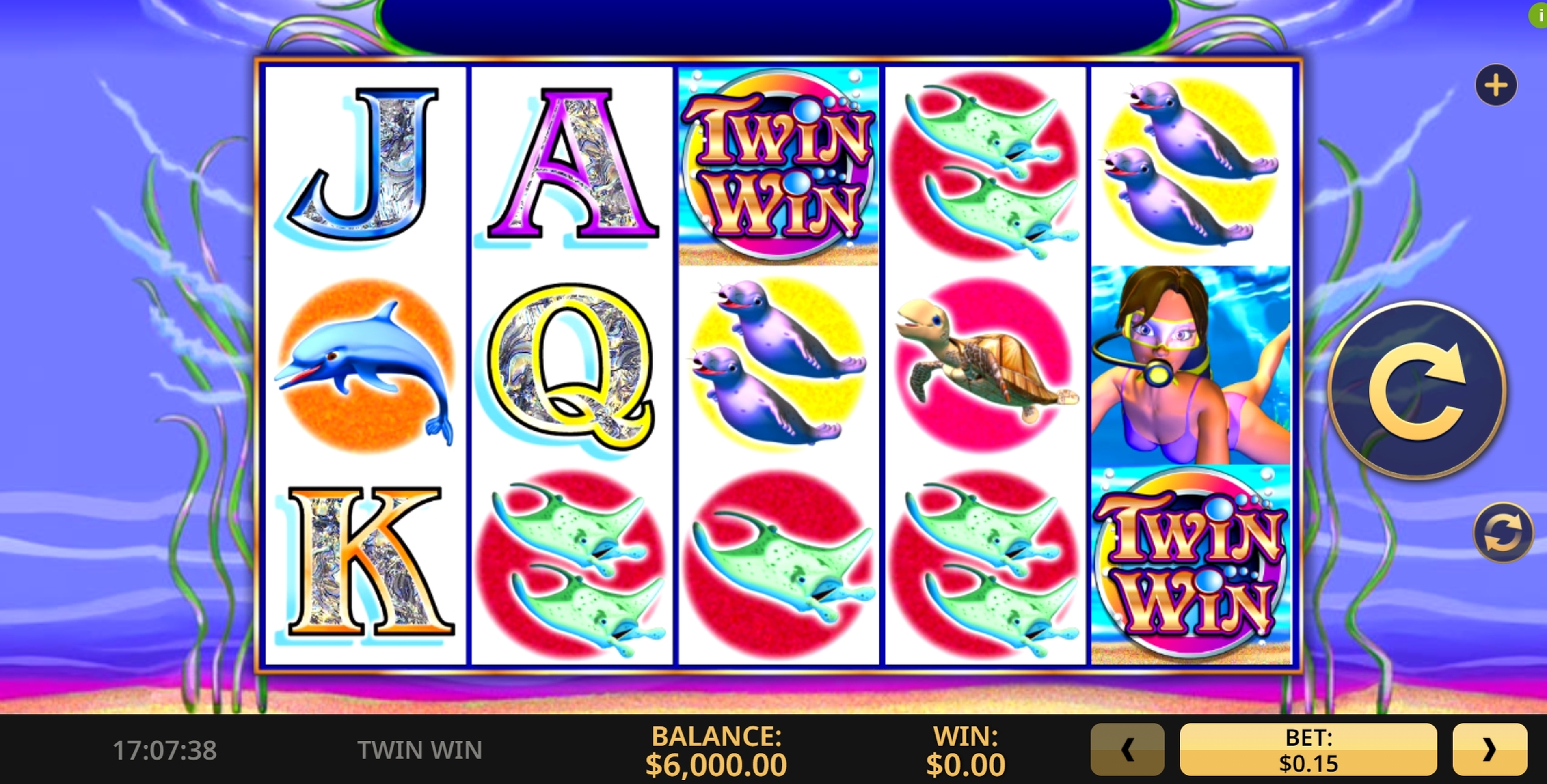This screenshot has height=784, width=1547.
Task: Spin the reels with the large arrow button
Action: 1417,391
